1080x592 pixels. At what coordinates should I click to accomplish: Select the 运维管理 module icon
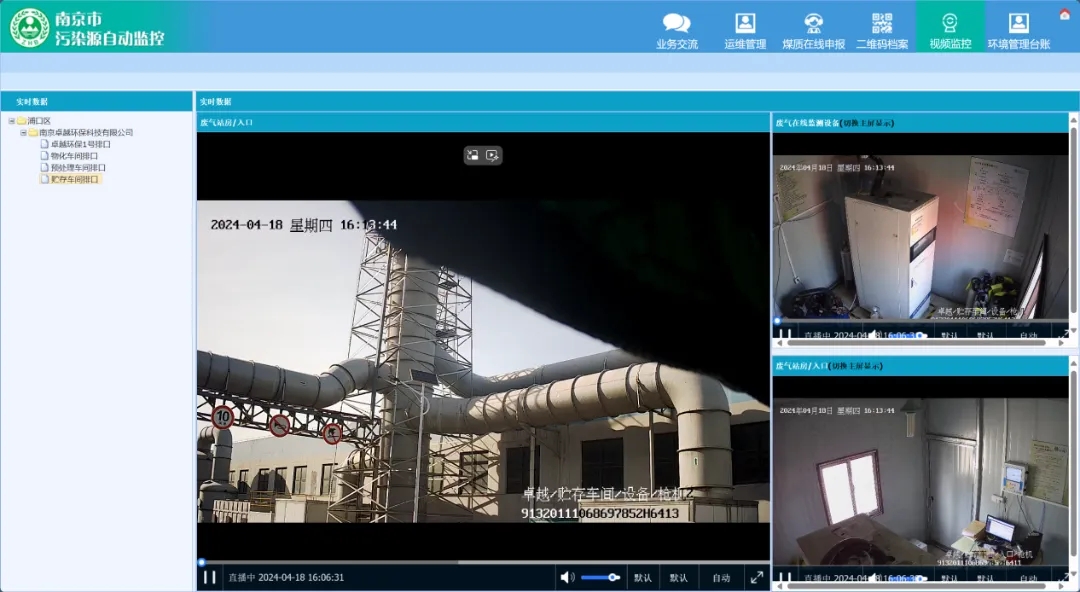tap(743, 27)
